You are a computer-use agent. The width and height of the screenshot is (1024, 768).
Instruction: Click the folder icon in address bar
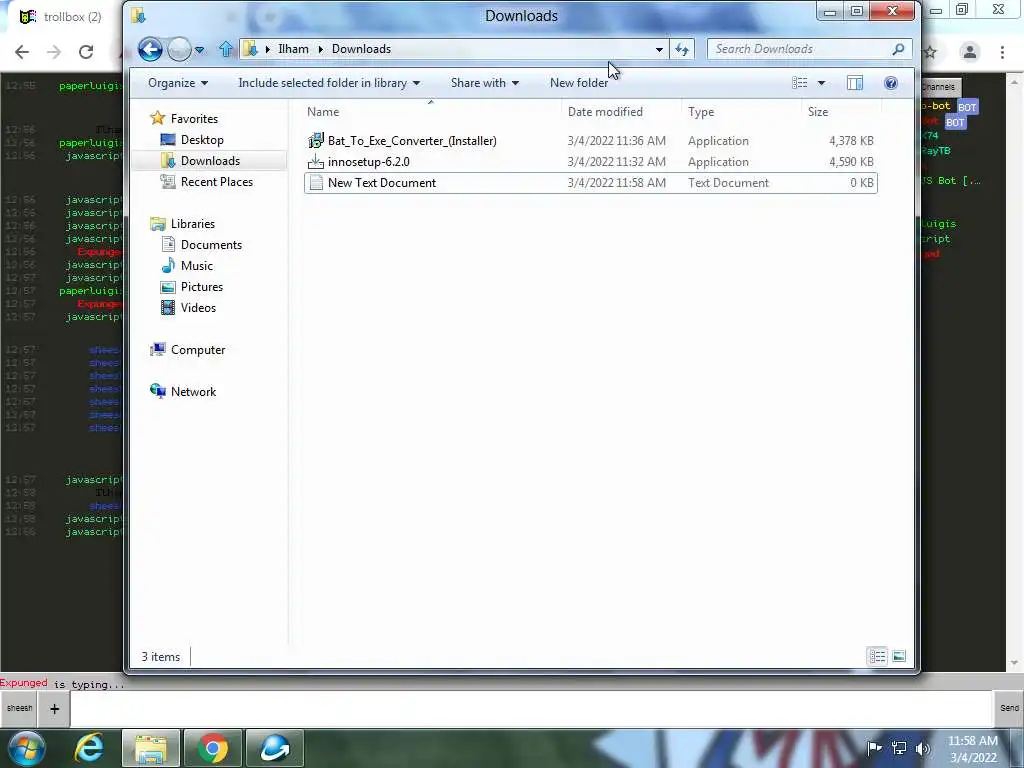(x=250, y=49)
